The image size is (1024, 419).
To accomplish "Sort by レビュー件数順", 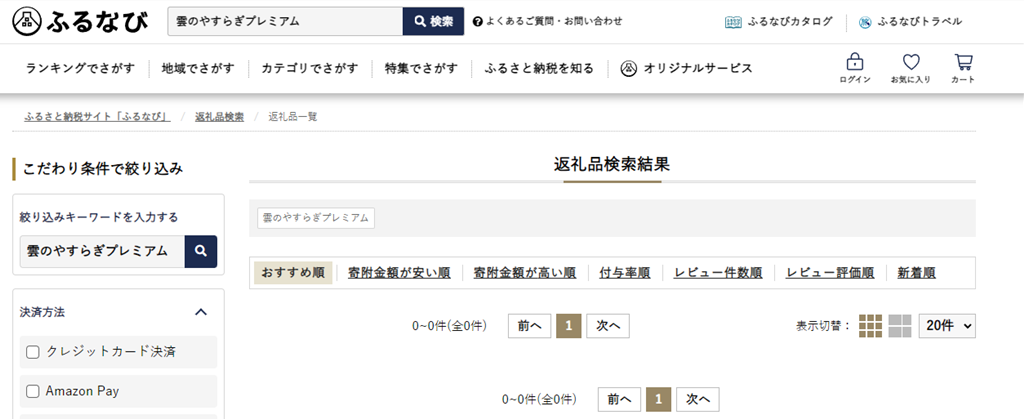I will [x=718, y=273].
